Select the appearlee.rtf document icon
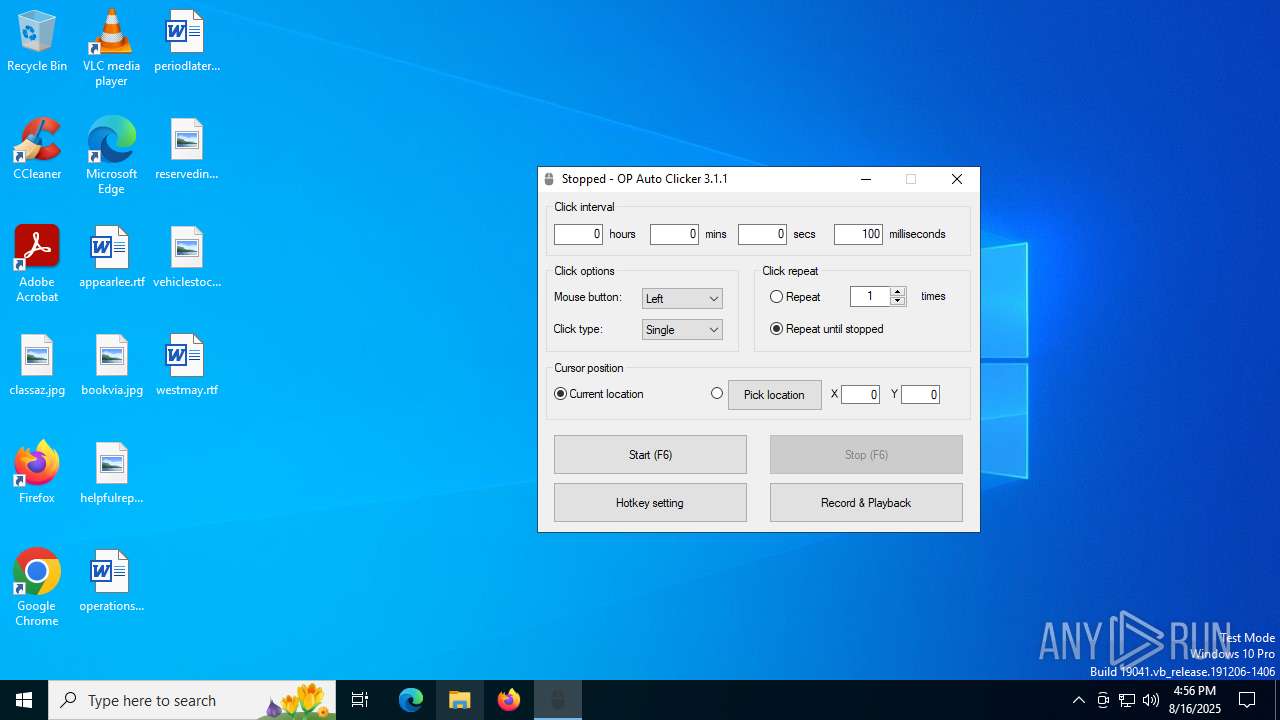This screenshot has width=1280, height=720. 111,258
